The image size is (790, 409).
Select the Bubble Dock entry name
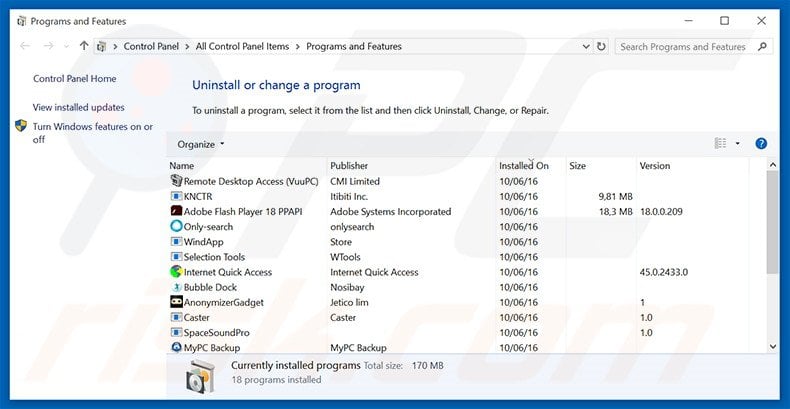point(210,287)
